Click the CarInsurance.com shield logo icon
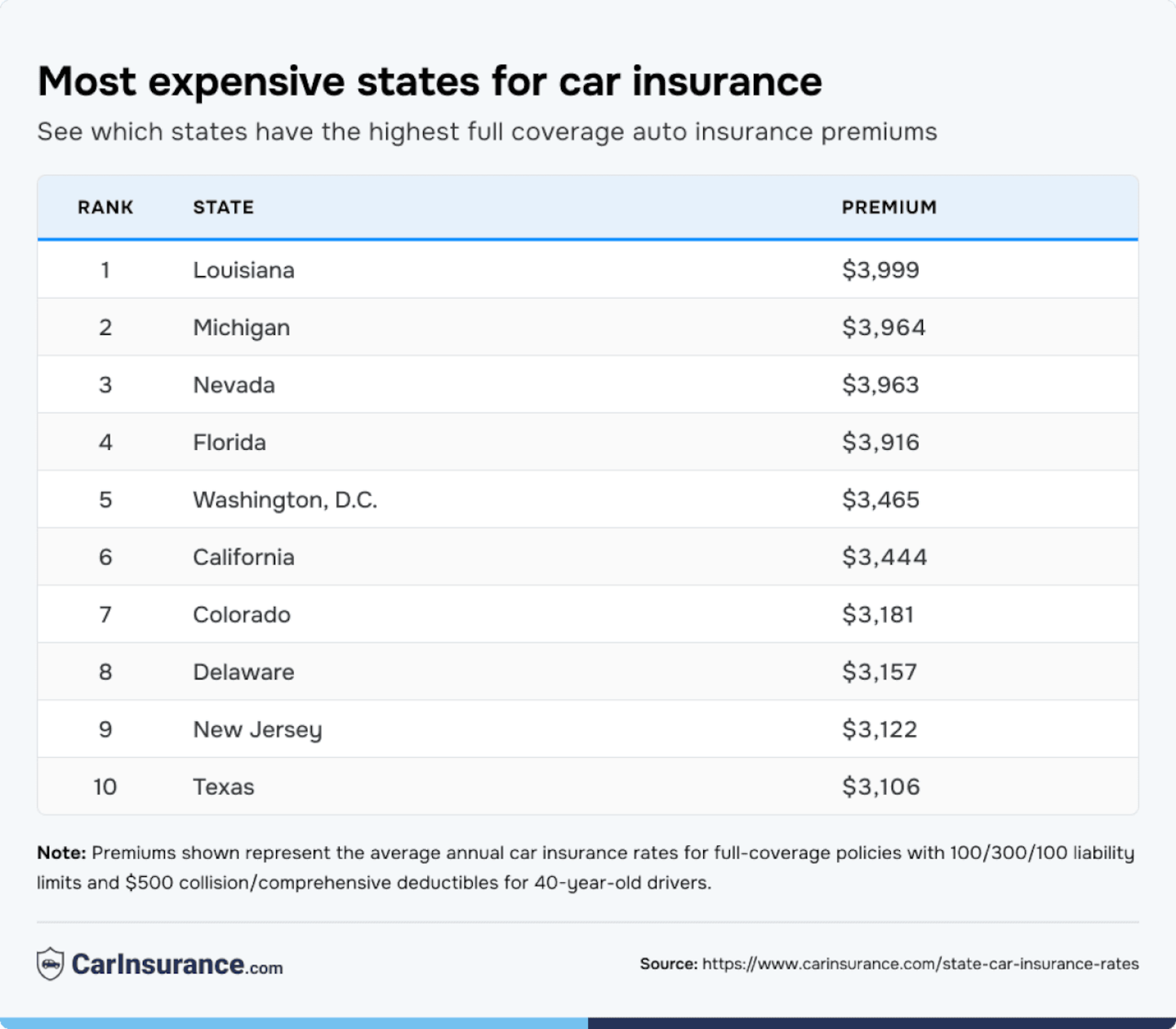The width and height of the screenshot is (1176, 1029). pos(51,964)
